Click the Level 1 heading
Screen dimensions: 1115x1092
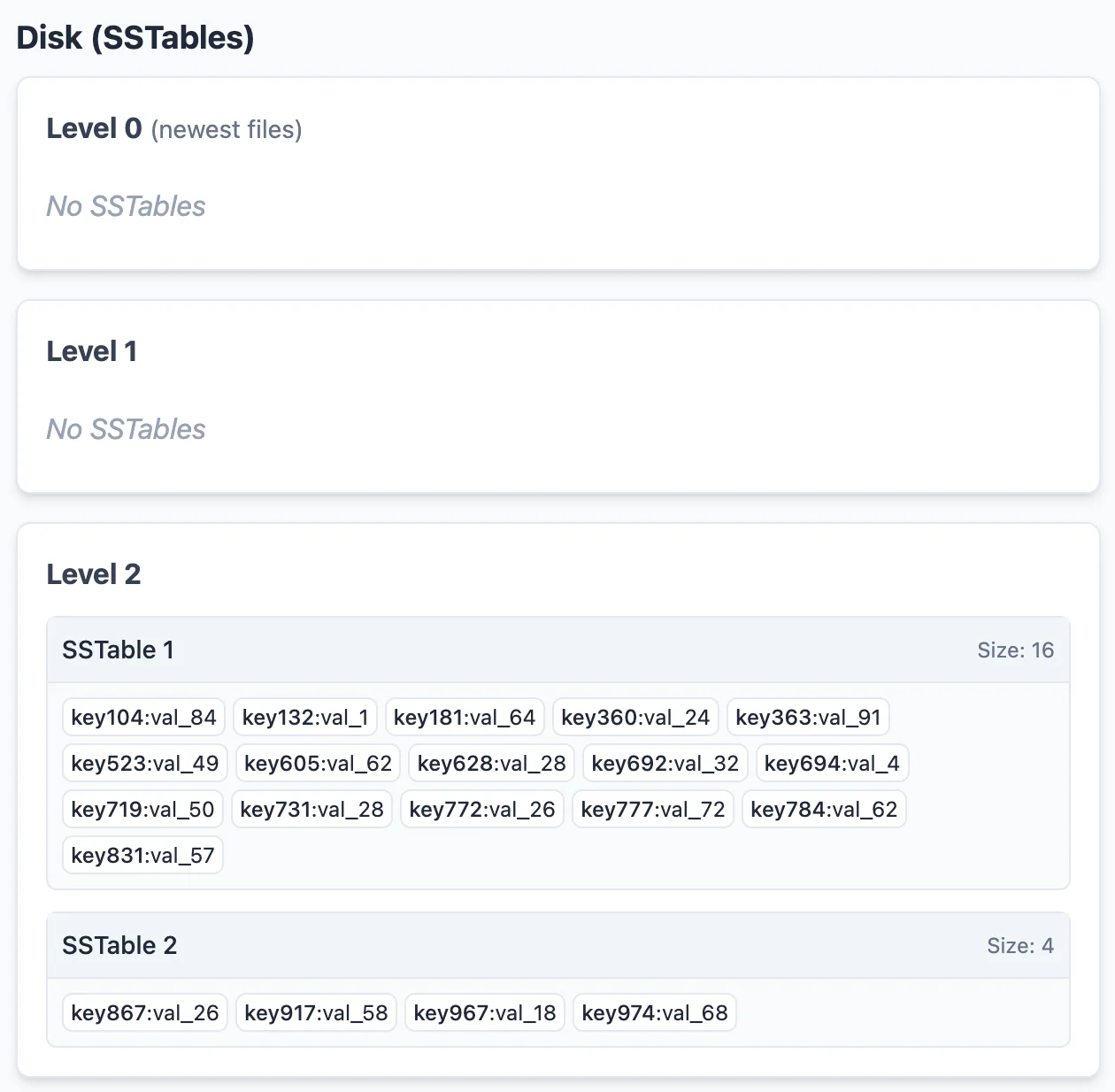point(91,352)
